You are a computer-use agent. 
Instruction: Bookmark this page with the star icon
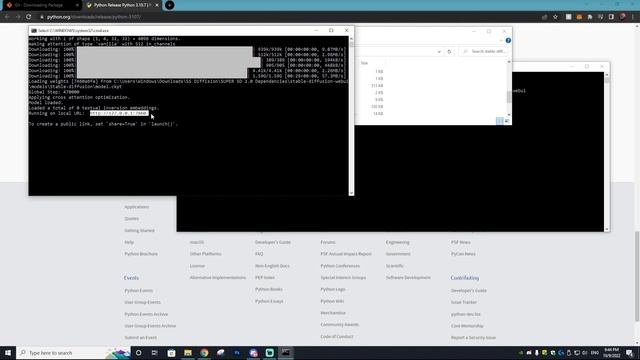pos(555,17)
